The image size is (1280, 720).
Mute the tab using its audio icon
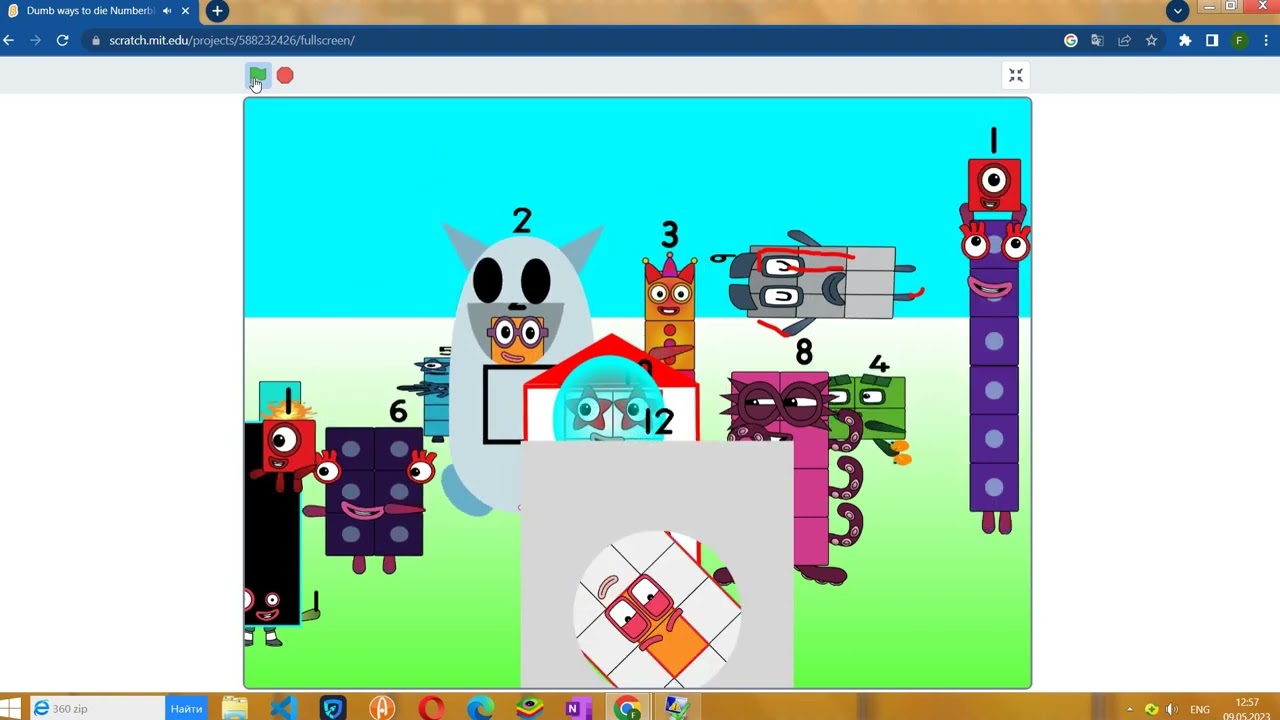[166, 11]
